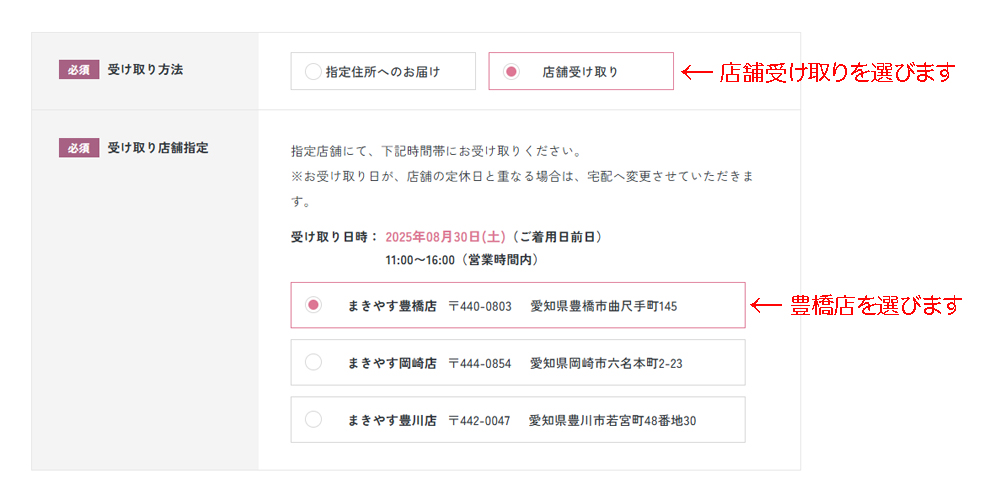1000x500 pixels.
Task: Click the red arrow next to 豊橋店を選びます
Action: (765, 305)
